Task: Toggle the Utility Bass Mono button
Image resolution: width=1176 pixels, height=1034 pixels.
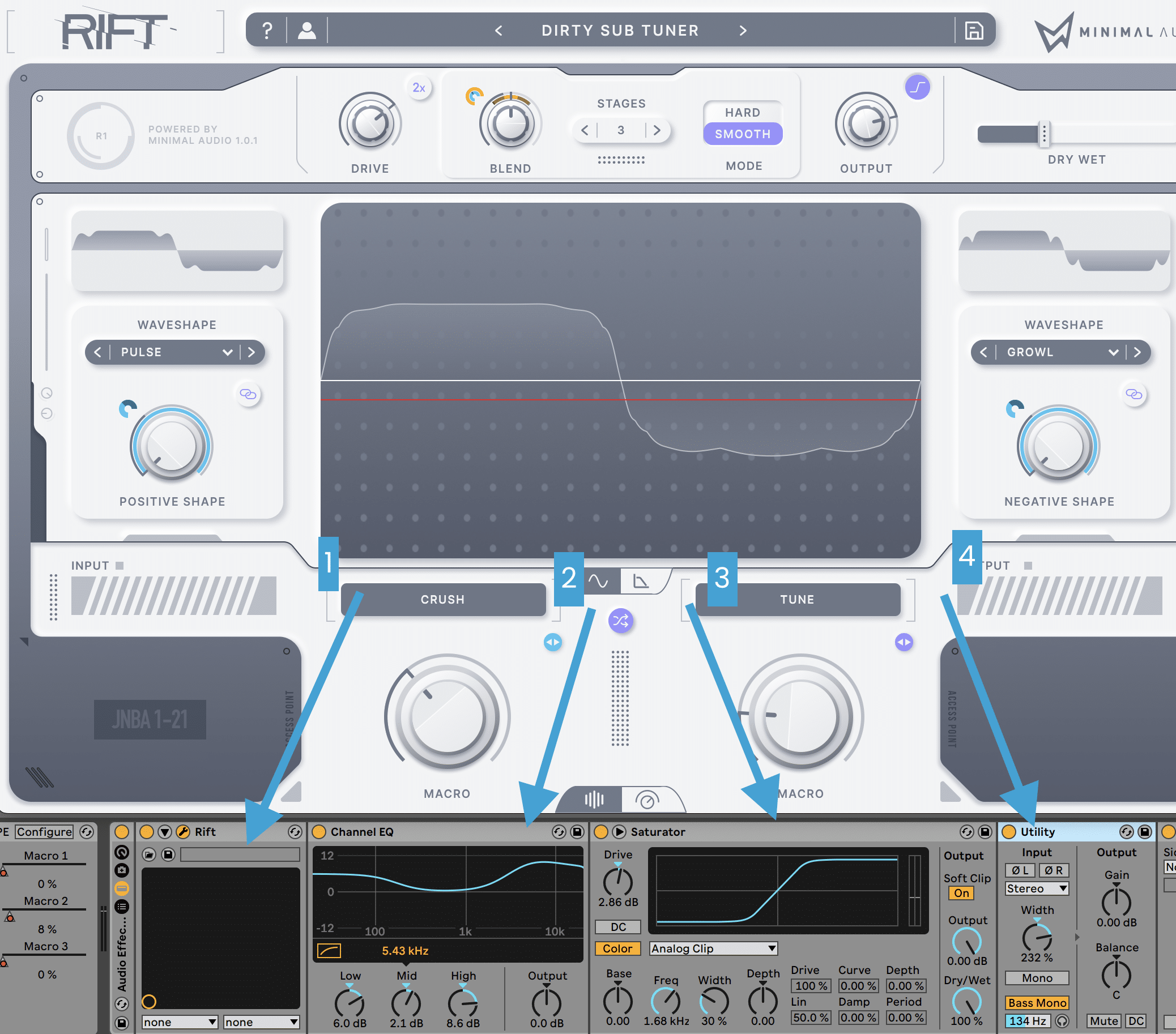Action: (x=1037, y=1003)
